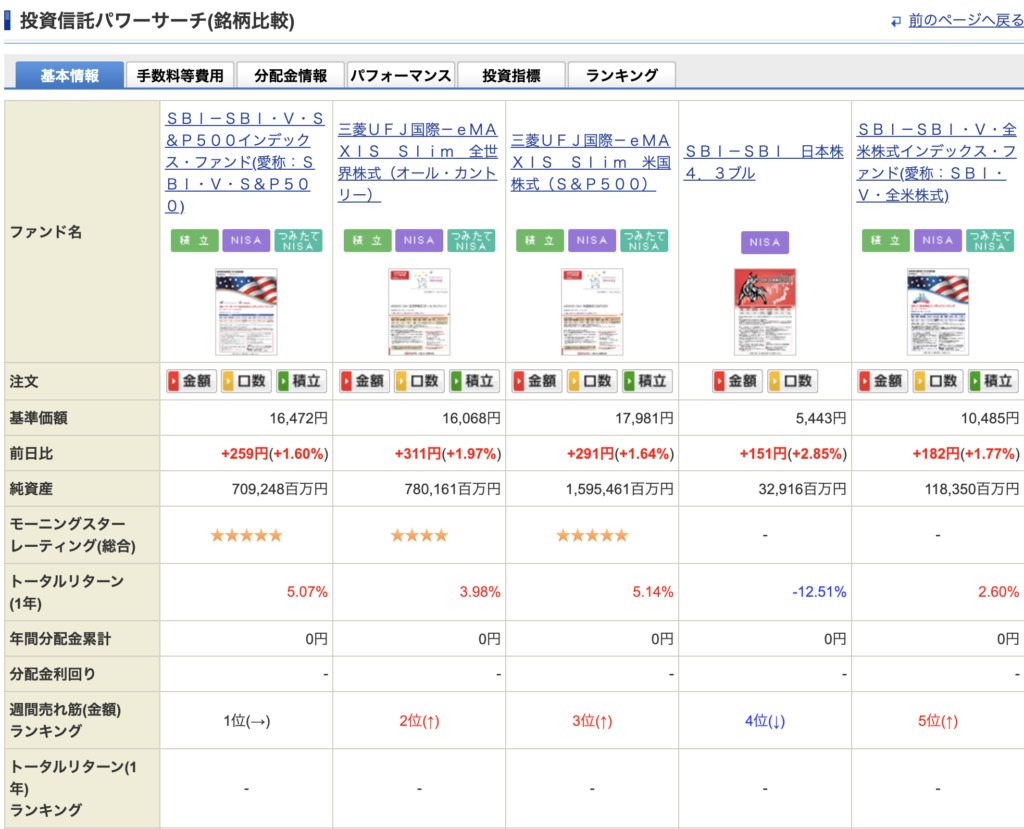Select weekly ranking 5位(↑)
Viewport: 1024px width, 829px height.
coord(938,721)
